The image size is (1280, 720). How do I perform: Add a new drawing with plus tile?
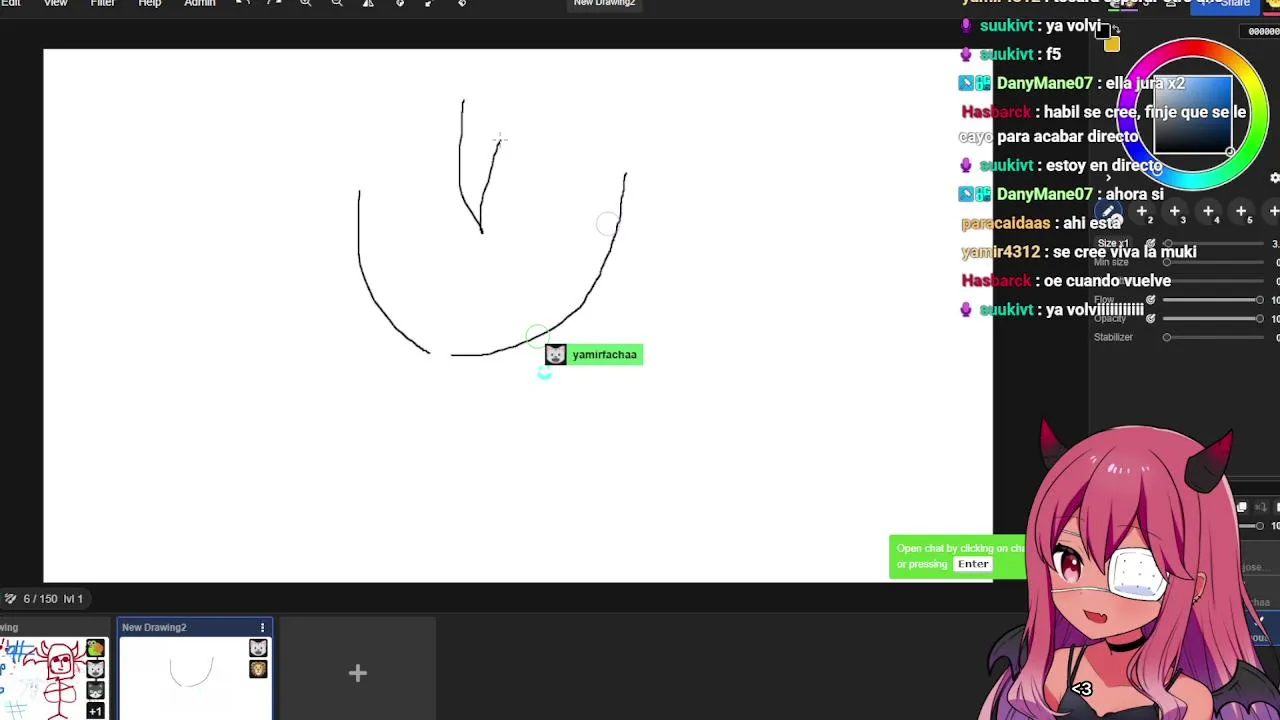tap(357, 674)
